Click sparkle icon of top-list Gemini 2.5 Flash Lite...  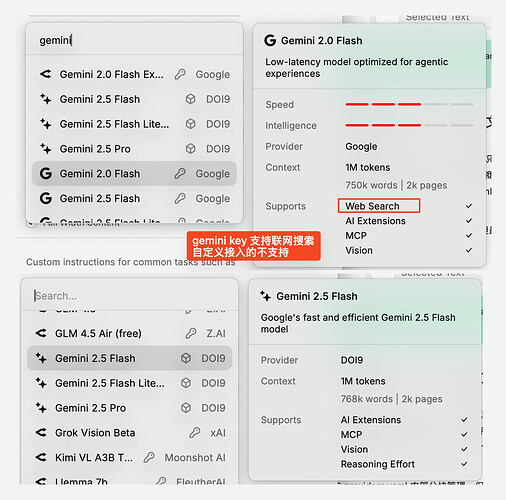46,124
